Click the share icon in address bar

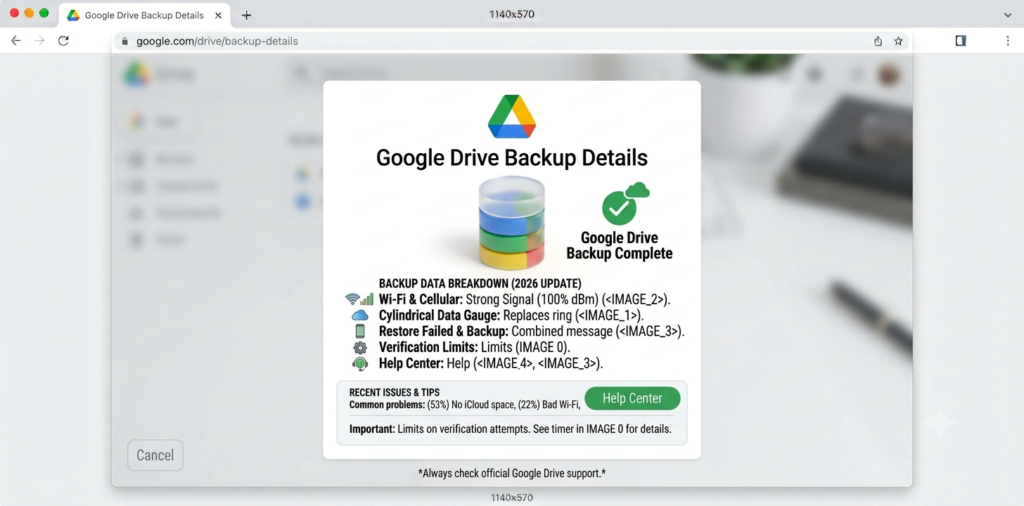(x=878, y=41)
